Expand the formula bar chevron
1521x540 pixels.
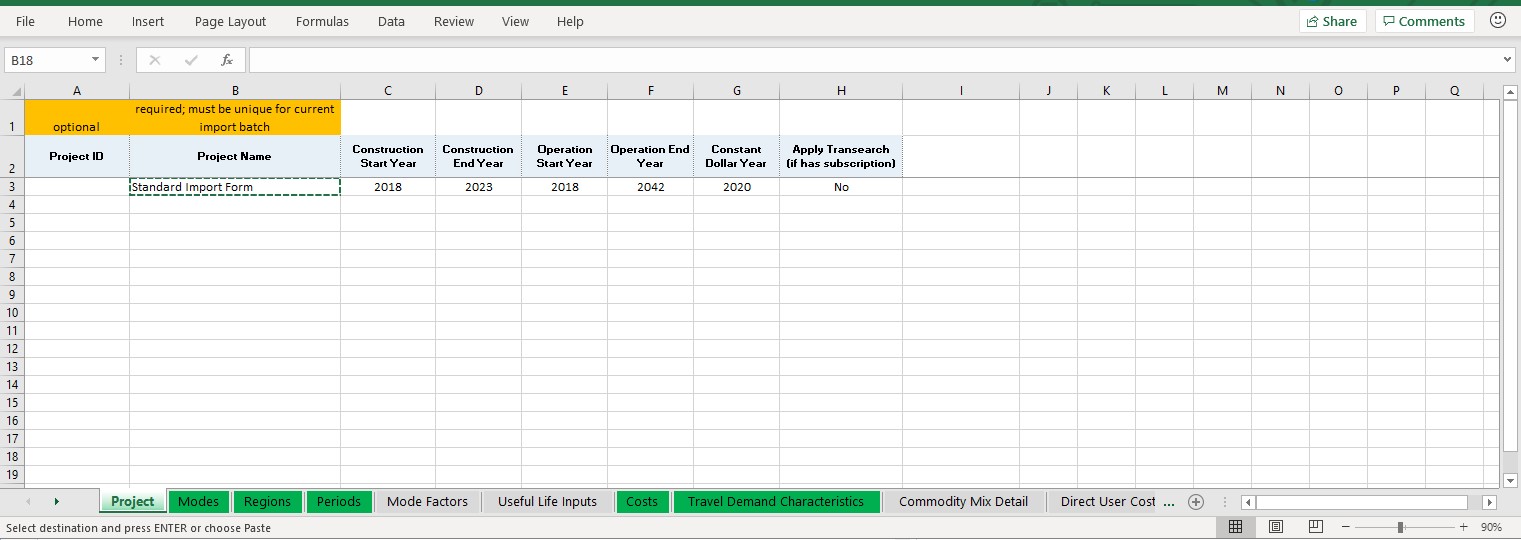[1508, 61]
